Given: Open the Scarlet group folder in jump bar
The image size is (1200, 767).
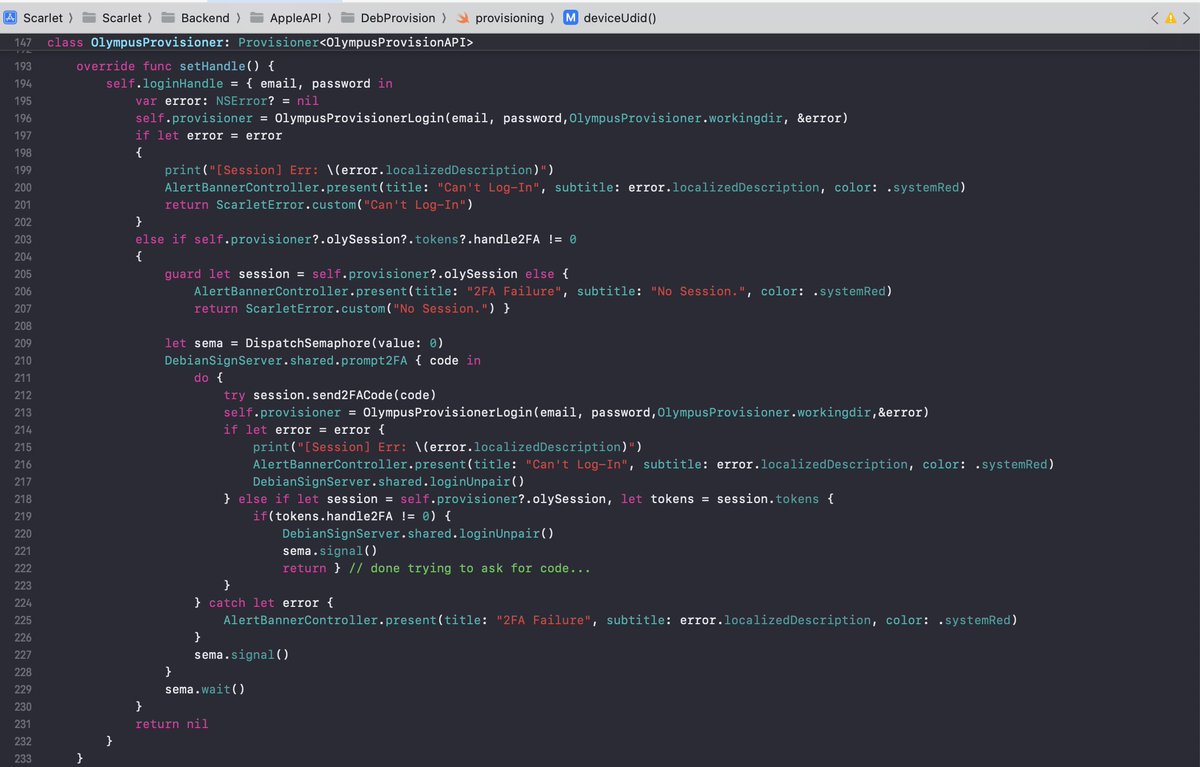Looking at the screenshot, I should pyautogui.click(x=111, y=18).
